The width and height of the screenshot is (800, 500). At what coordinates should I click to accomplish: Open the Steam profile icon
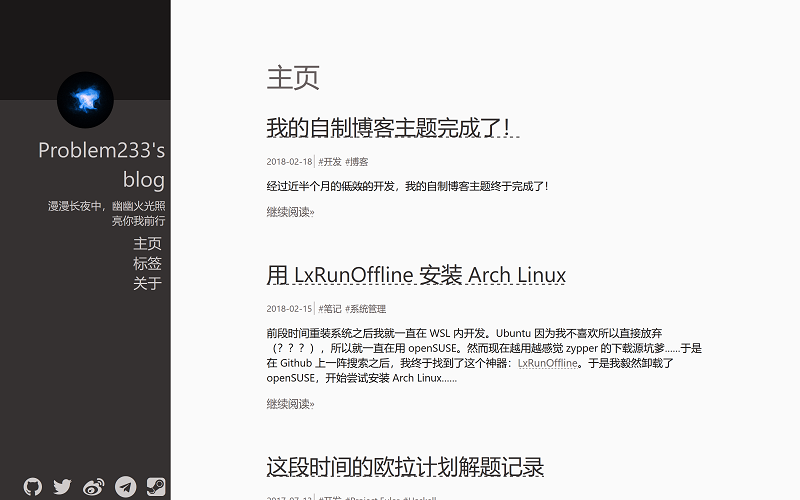click(156, 487)
